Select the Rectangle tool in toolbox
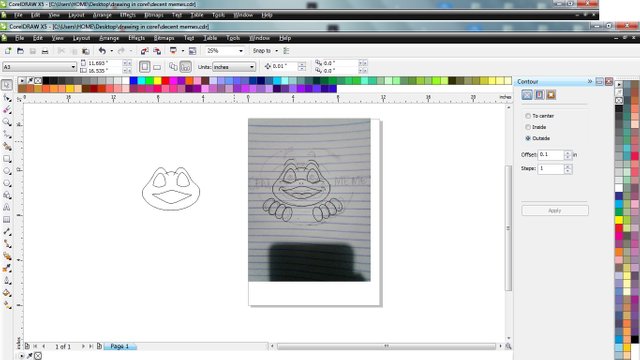This screenshot has width=640, height=360. click(x=7, y=158)
